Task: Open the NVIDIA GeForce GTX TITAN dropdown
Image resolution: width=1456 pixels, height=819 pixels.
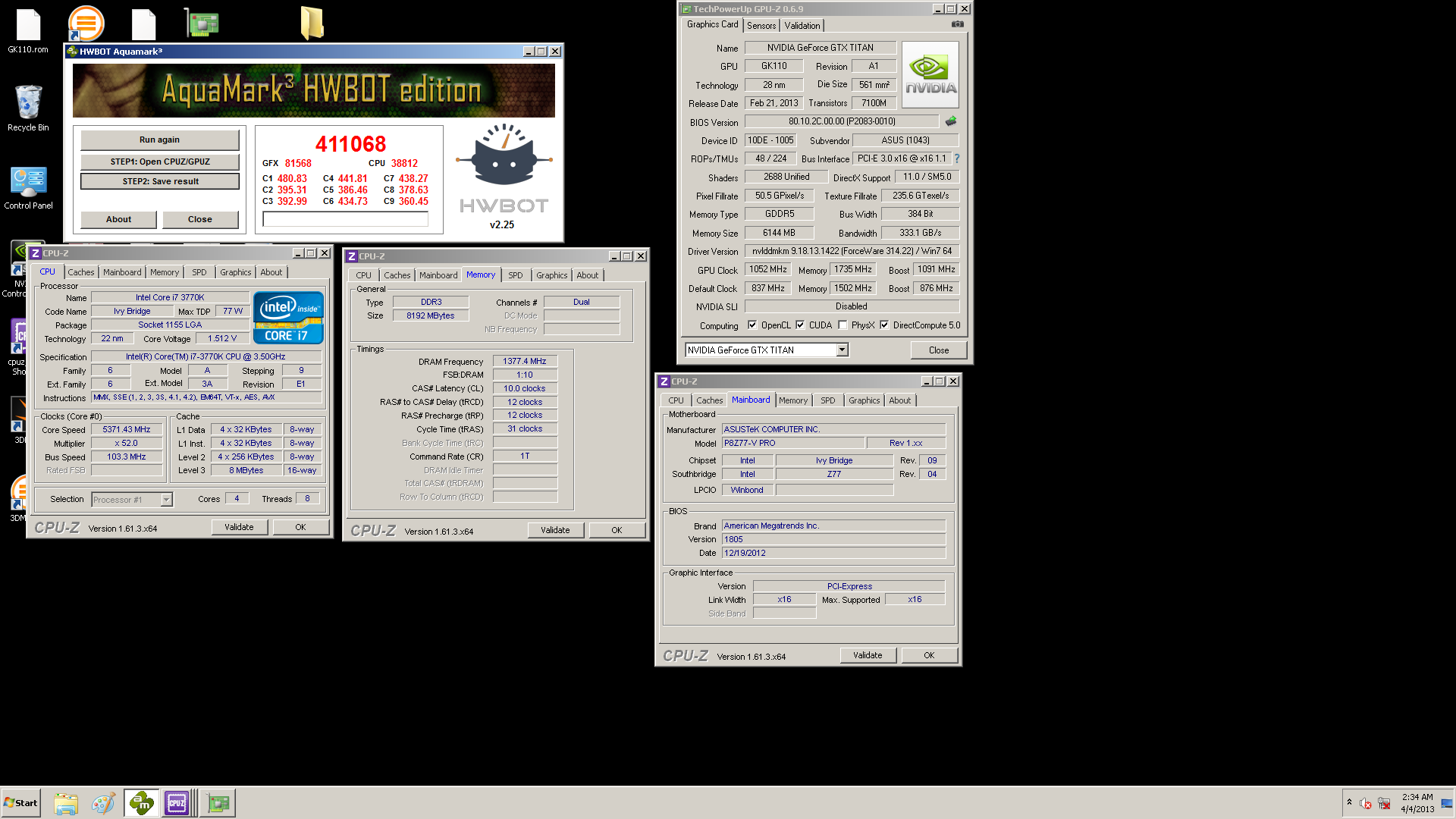Action: coord(842,350)
